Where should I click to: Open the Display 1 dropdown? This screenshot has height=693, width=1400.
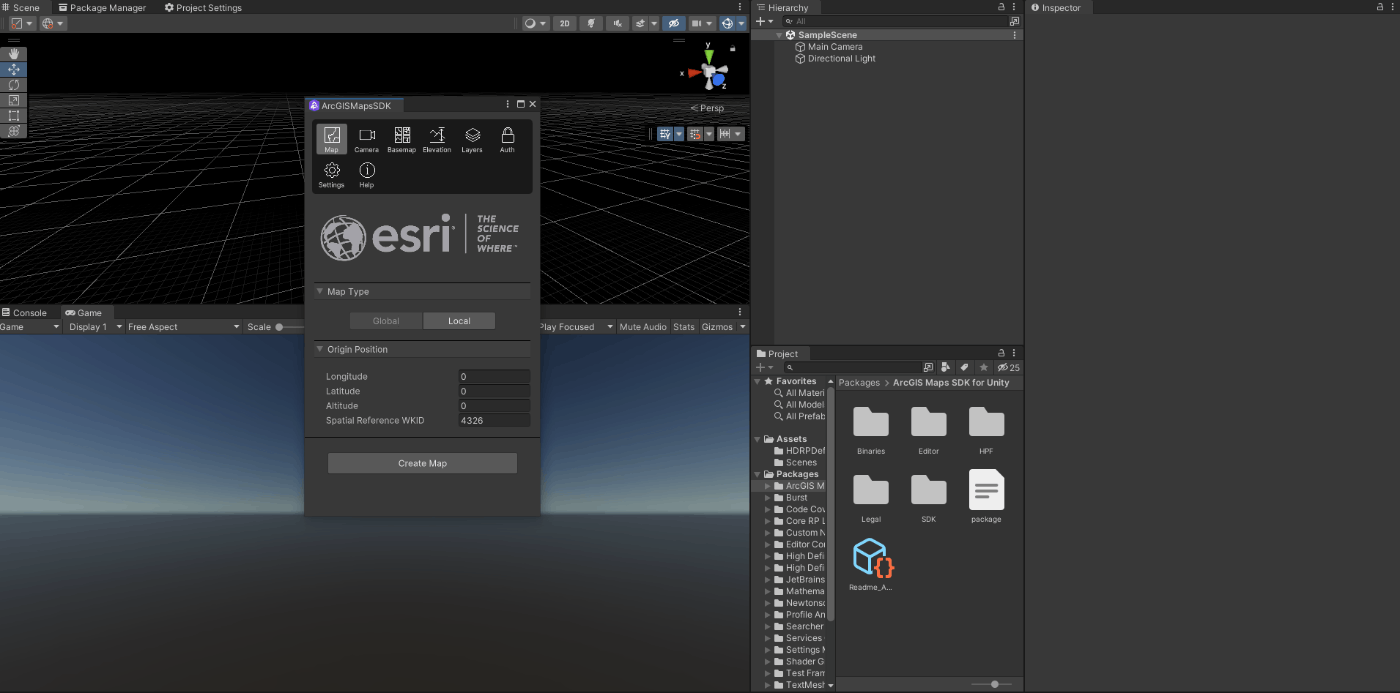[x=95, y=327]
